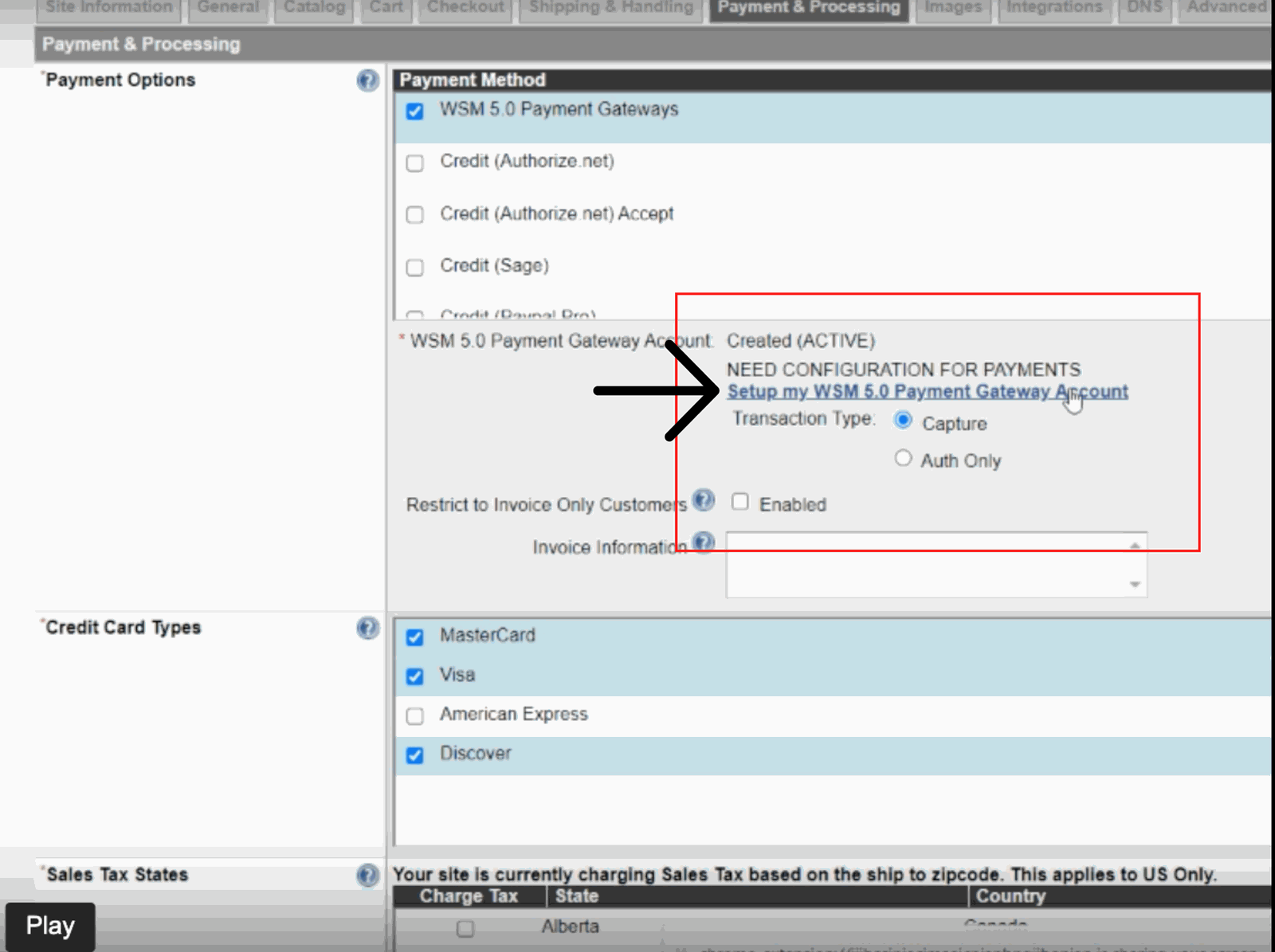Click Invoice Information scroll down arrow

click(1135, 585)
